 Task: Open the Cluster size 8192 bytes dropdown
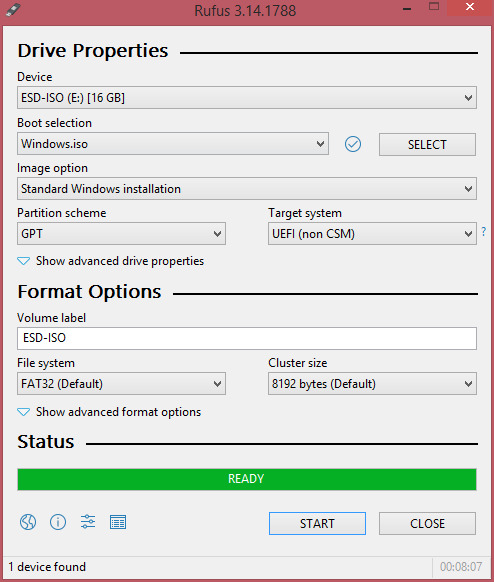coord(372,383)
